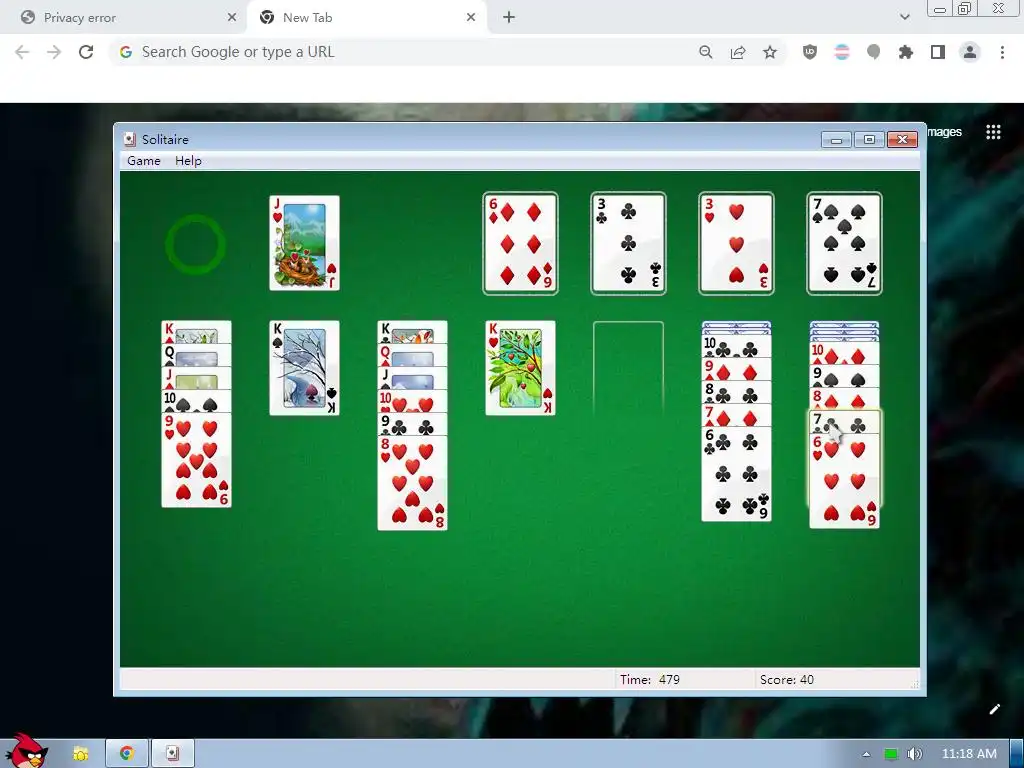Open the Extensions puzzle piece menu
1024x768 pixels.
pos(906,52)
